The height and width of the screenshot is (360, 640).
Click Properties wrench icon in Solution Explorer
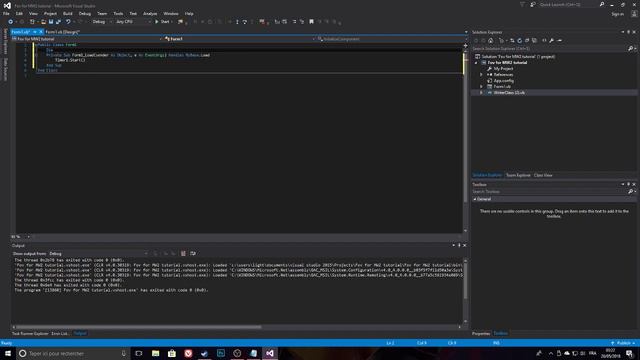click(x=551, y=40)
